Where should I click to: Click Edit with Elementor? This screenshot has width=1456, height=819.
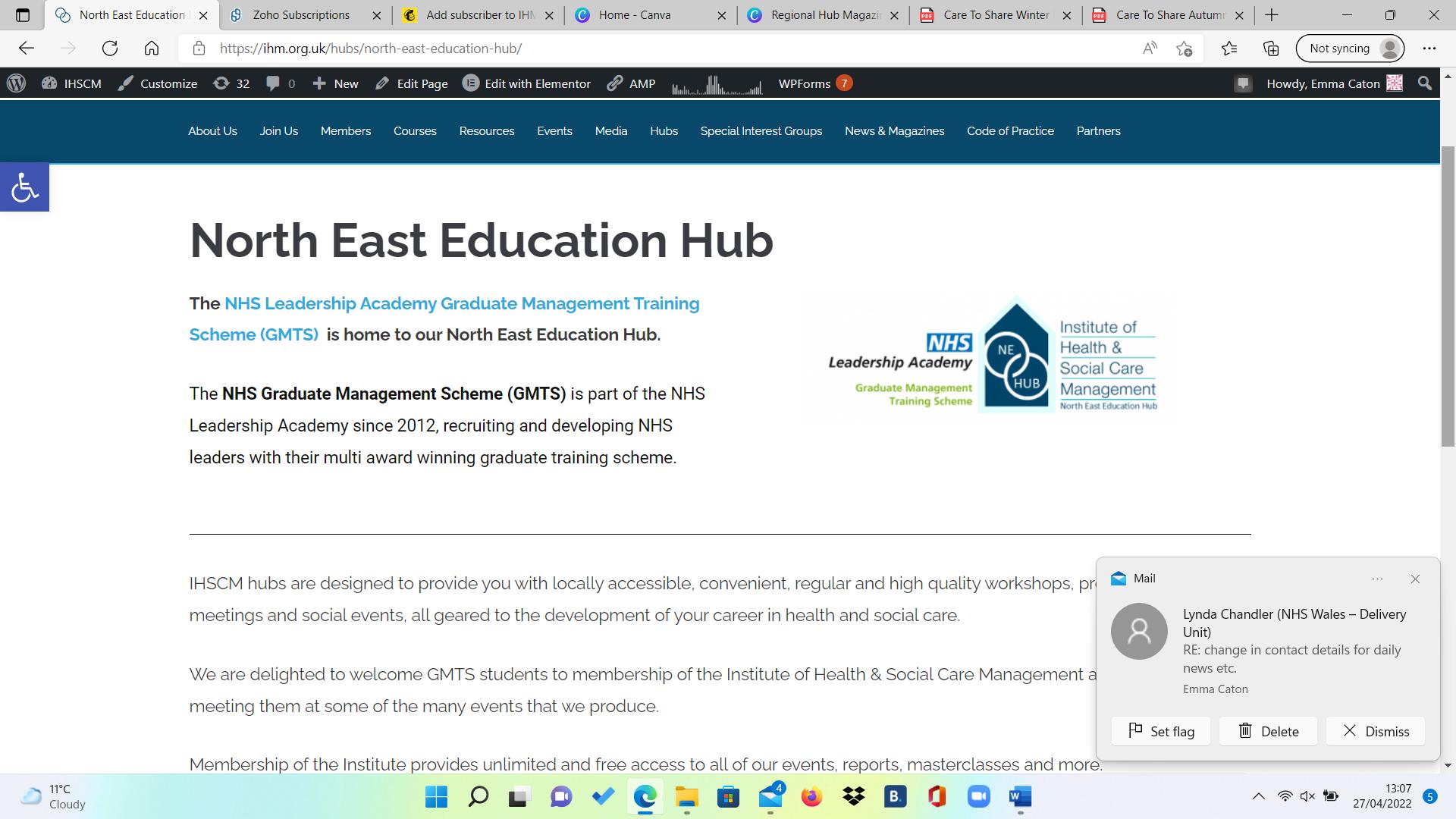[x=526, y=83]
